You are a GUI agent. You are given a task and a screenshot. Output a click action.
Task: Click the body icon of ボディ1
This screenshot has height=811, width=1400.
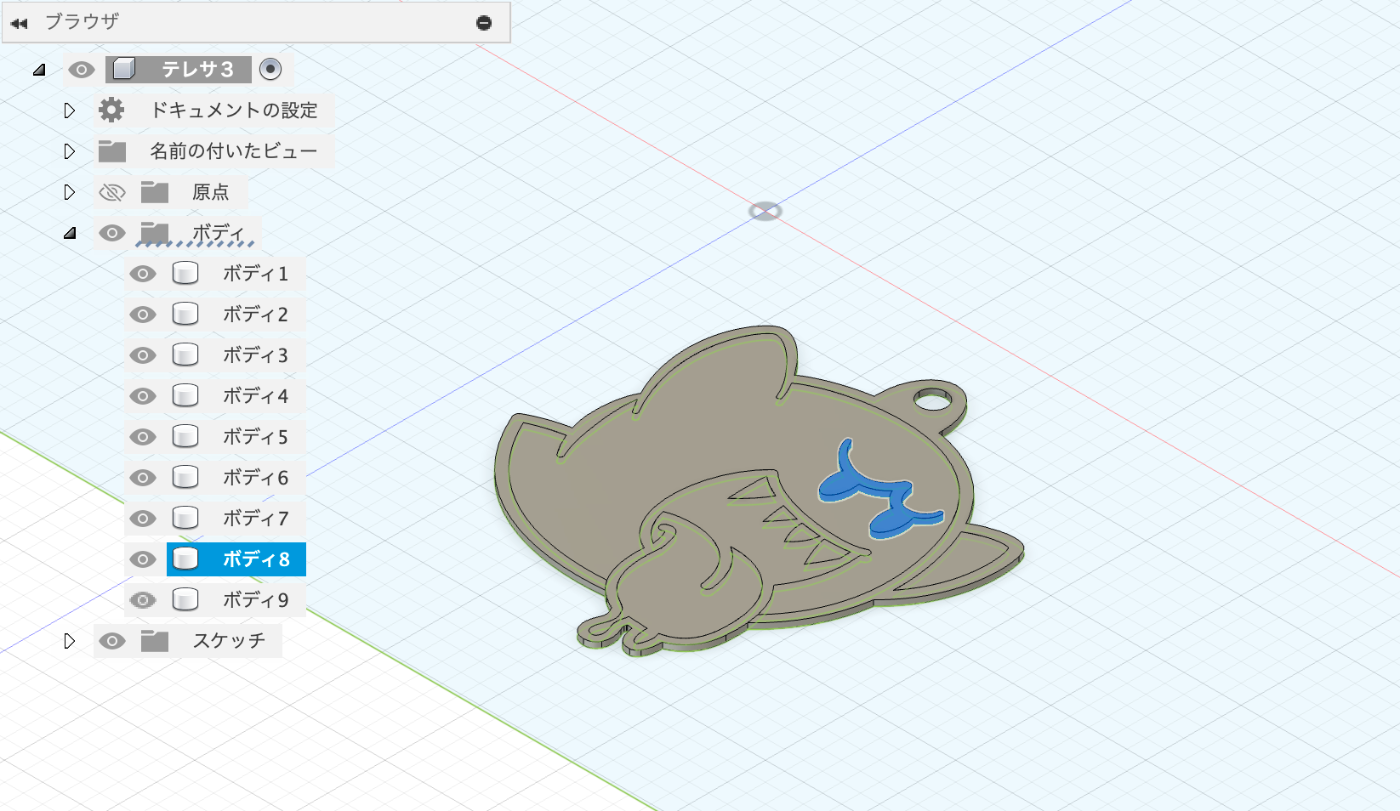[x=184, y=274]
